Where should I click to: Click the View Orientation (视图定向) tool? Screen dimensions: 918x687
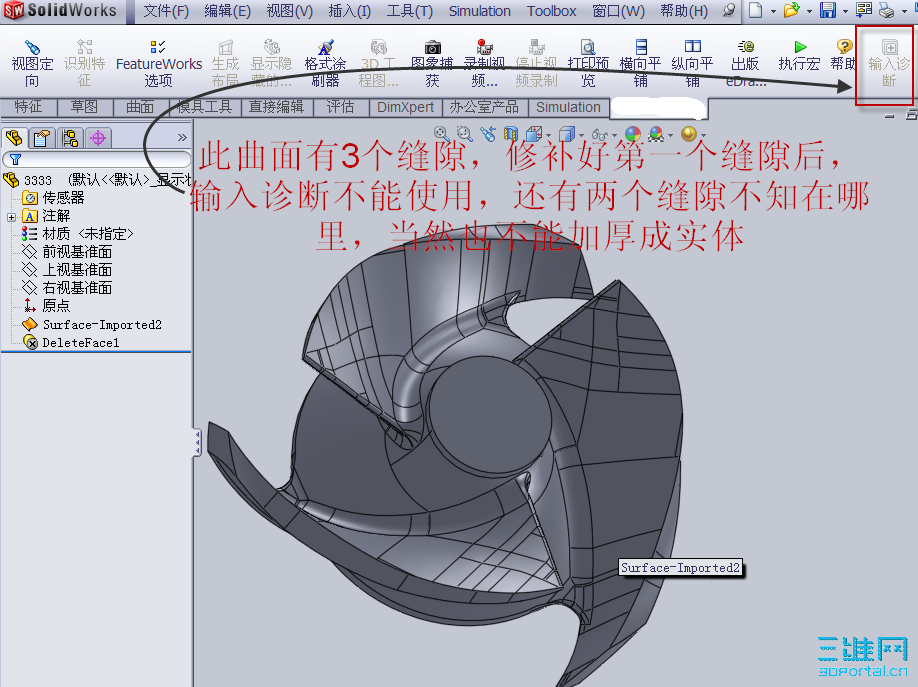[x=32, y=63]
